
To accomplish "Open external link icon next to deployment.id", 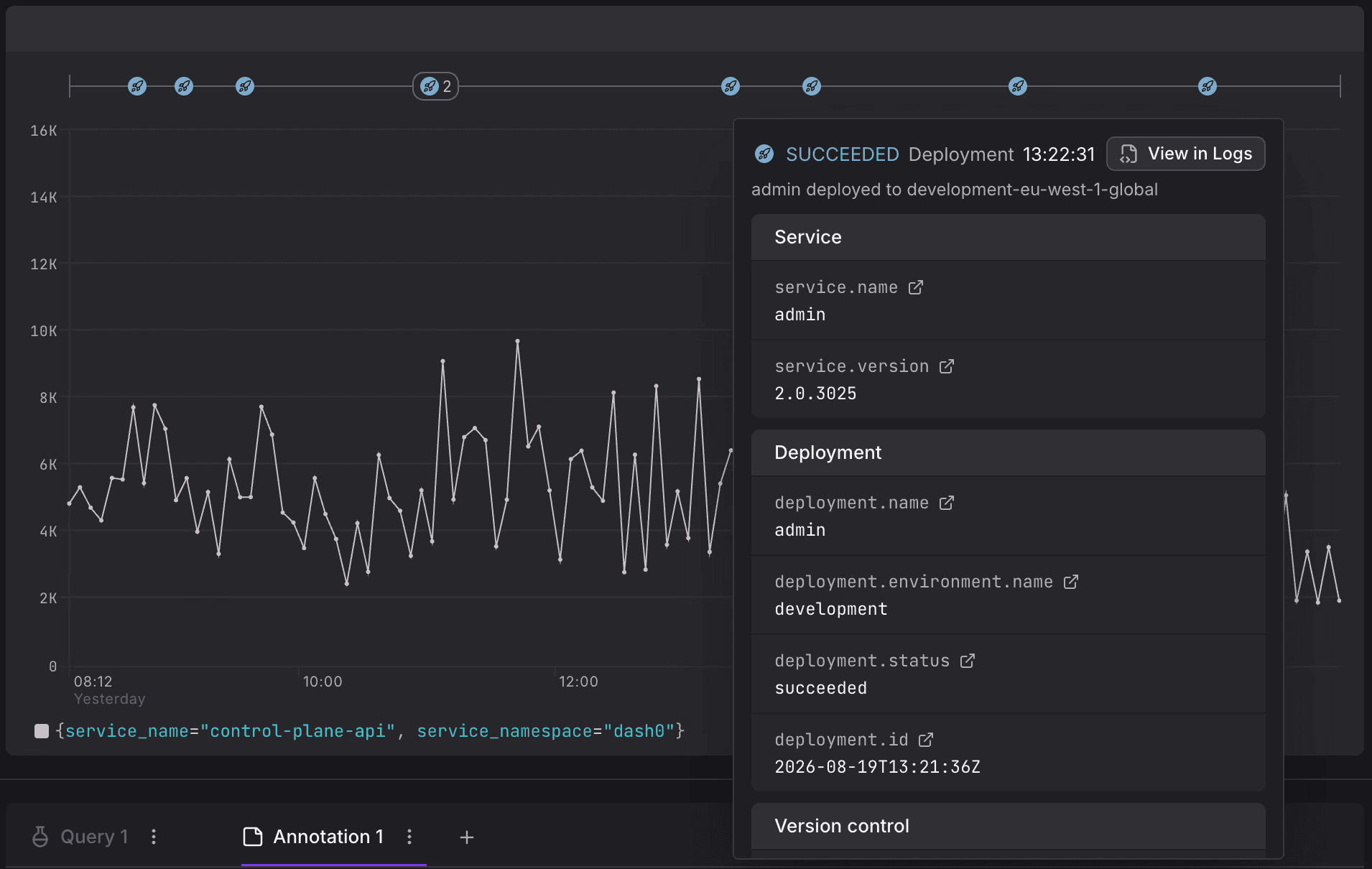I will (926, 740).
